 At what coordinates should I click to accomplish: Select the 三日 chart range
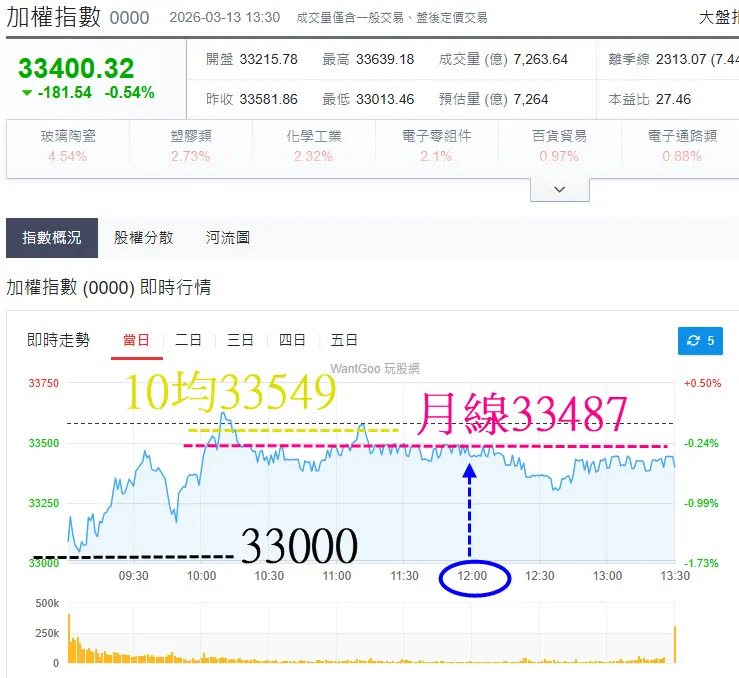coord(240,340)
